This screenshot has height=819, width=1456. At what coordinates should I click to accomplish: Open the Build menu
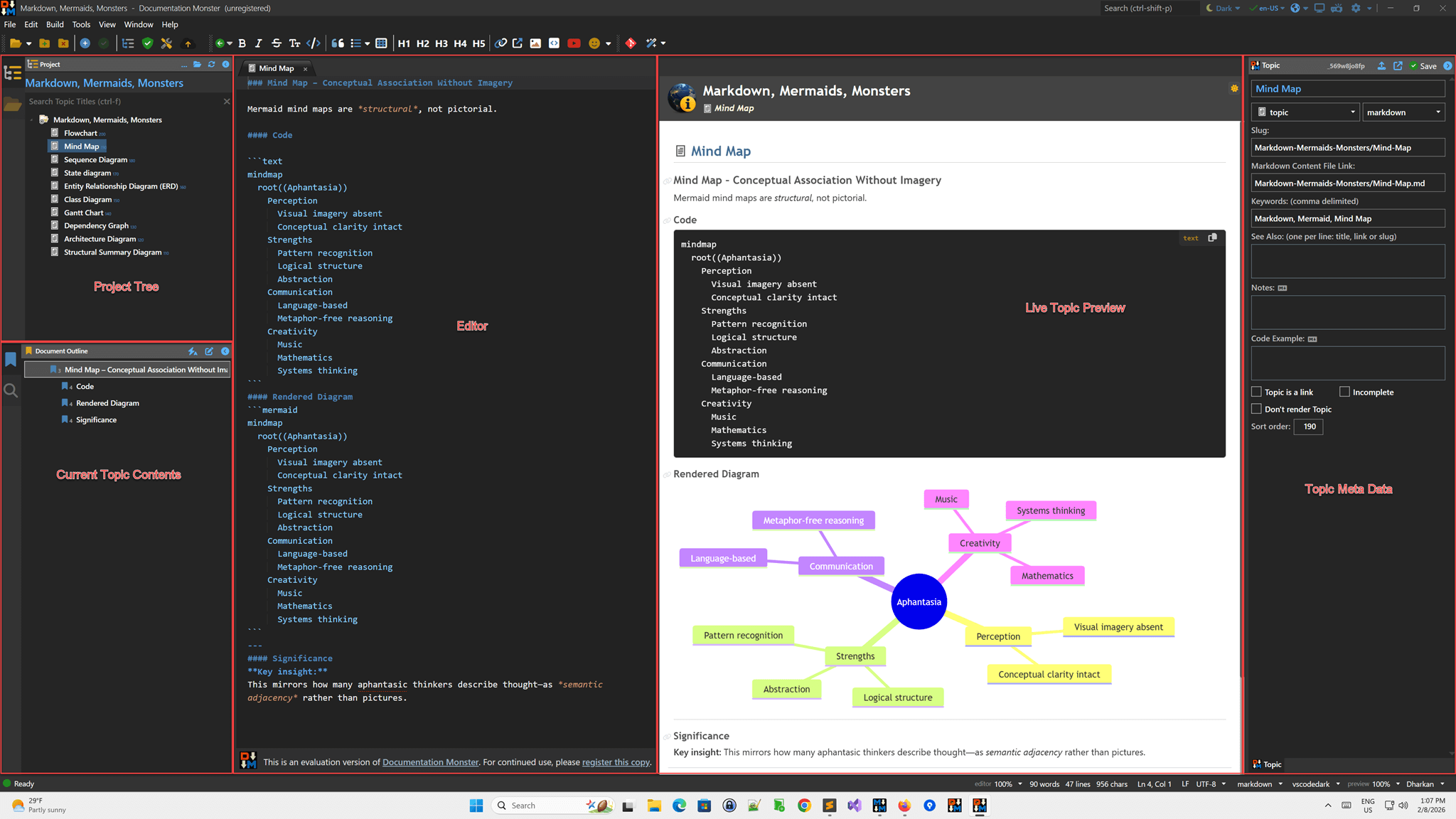pyautogui.click(x=55, y=24)
